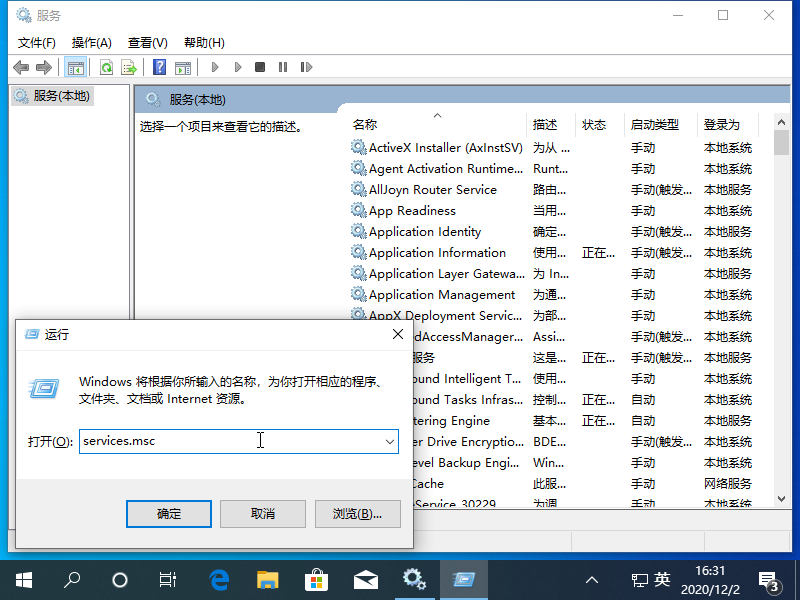
Task: Stop the selected service with the square icon
Action: pos(259,67)
